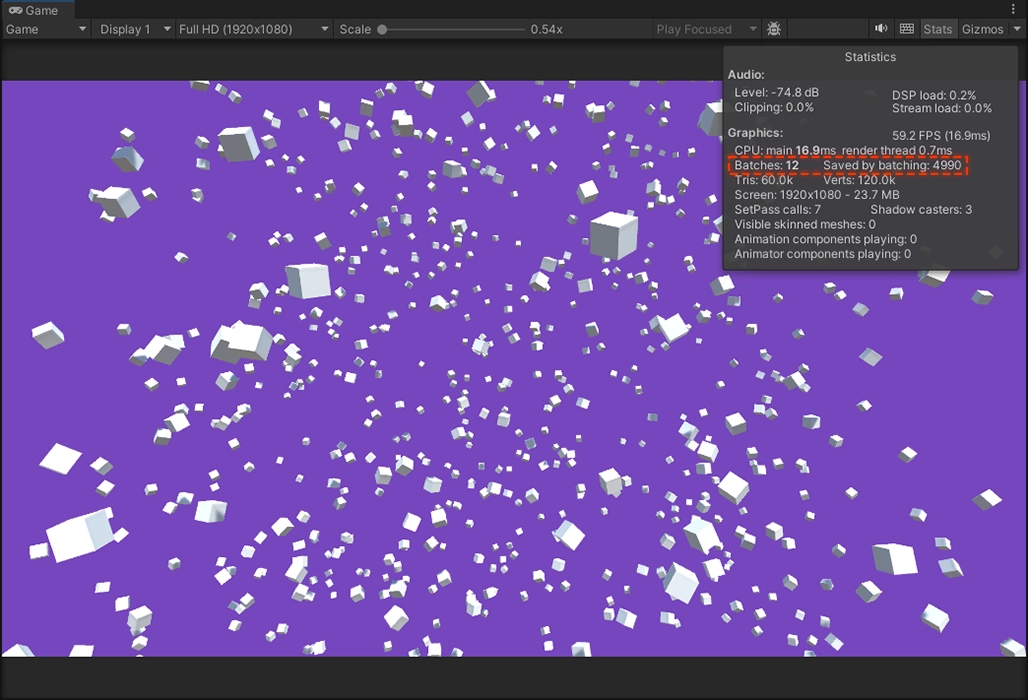The width and height of the screenshot is (1028, 700).
Task: Click the keyboard icon next to Stats
Action: pyautogui.click(x=905, y=29)
